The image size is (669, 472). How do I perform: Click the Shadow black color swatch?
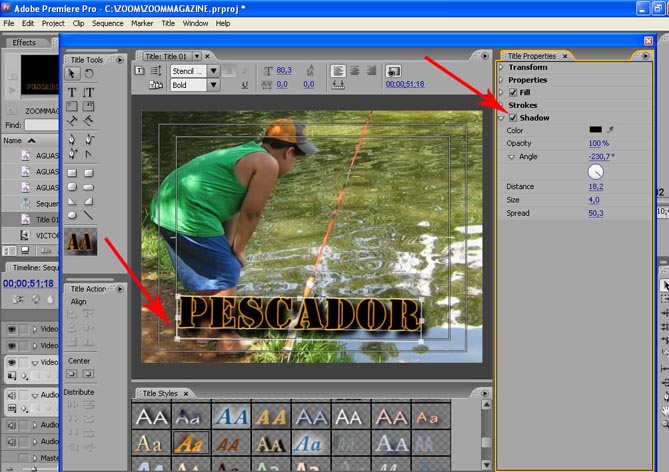coord(595,130)
